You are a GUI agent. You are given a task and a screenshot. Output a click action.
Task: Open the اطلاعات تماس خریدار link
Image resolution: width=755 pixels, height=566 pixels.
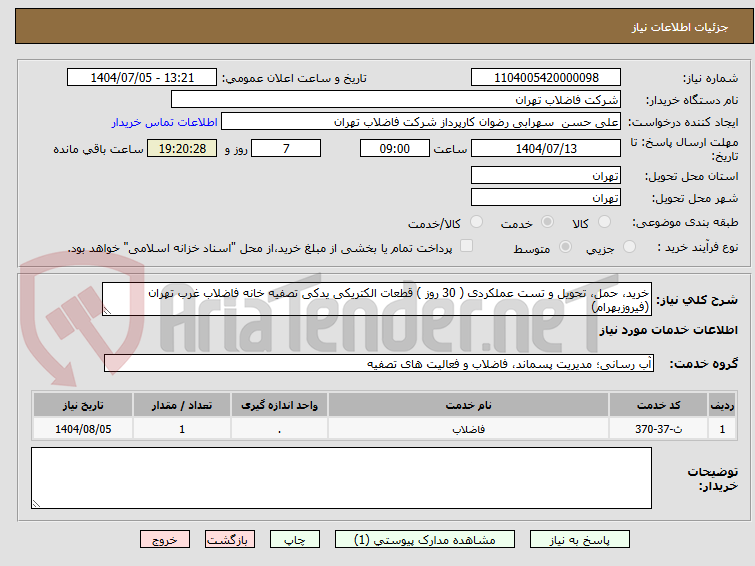165,122
